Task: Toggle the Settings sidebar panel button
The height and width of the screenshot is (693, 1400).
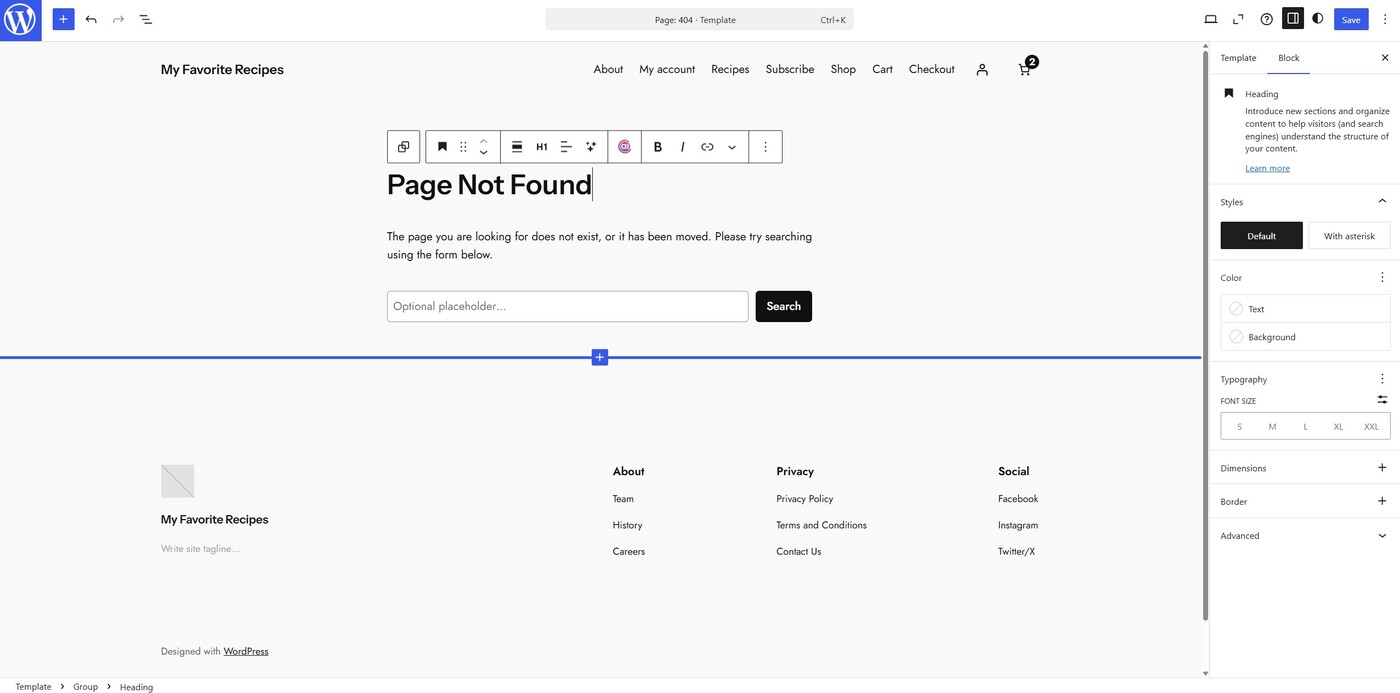Action: [x=1292, y=19]
